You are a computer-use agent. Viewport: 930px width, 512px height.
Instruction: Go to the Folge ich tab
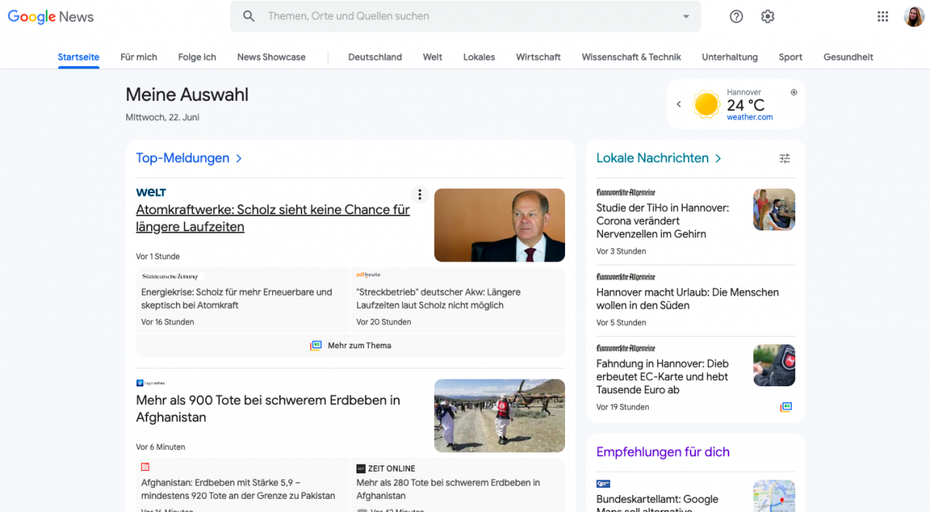[197, 57]
